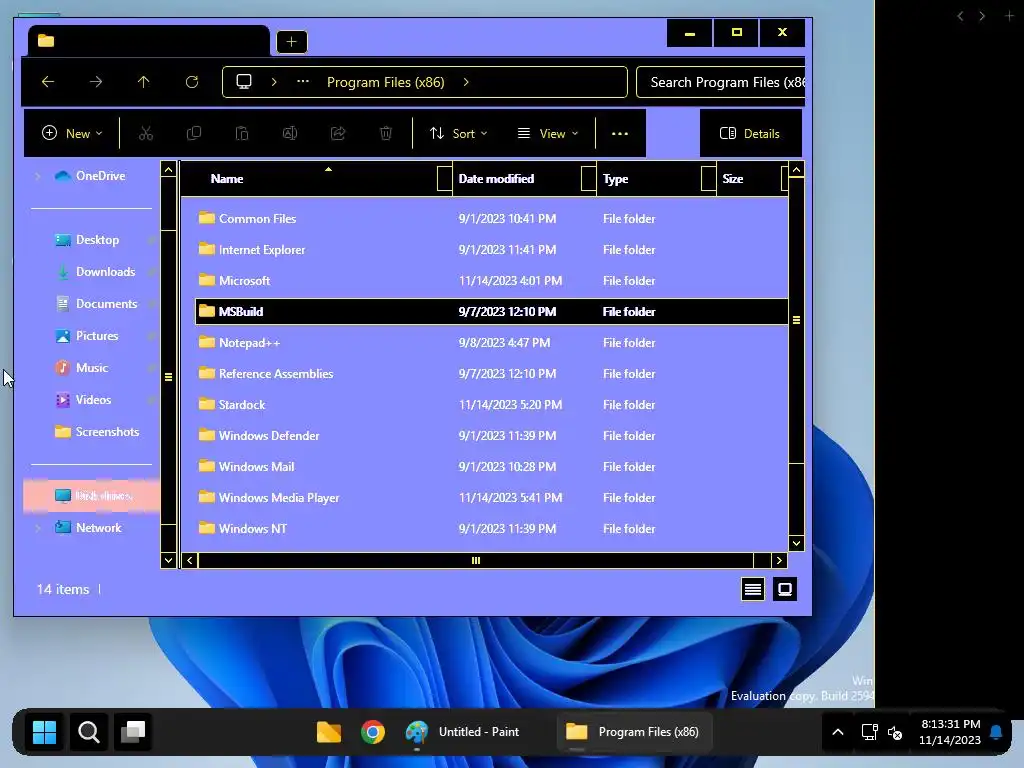Navigate up one folder level
Viewport: 1024px width, 768px height.
[144, 82]
